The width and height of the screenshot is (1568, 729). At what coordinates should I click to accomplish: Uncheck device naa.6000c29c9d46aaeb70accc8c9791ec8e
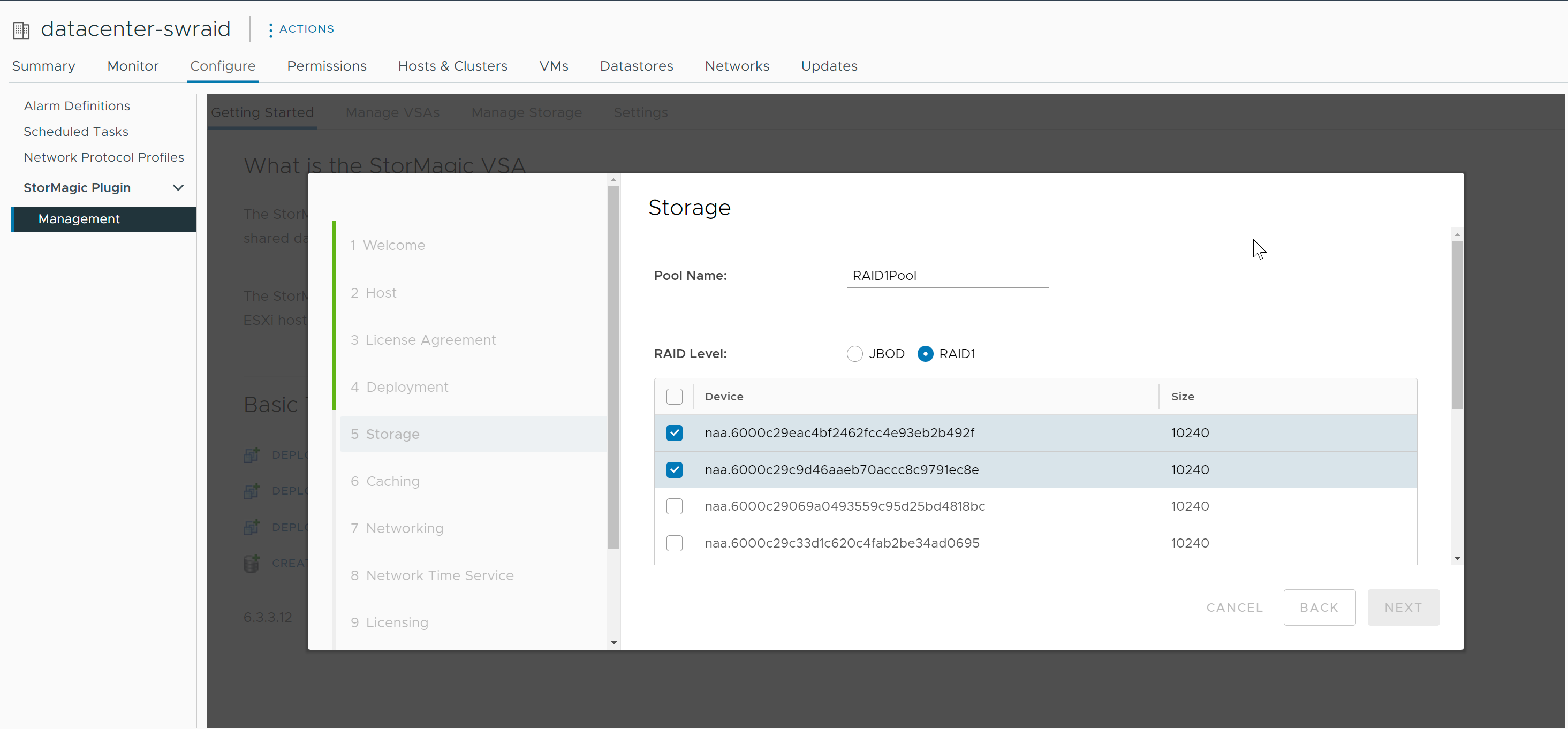[x=674, y=470]
